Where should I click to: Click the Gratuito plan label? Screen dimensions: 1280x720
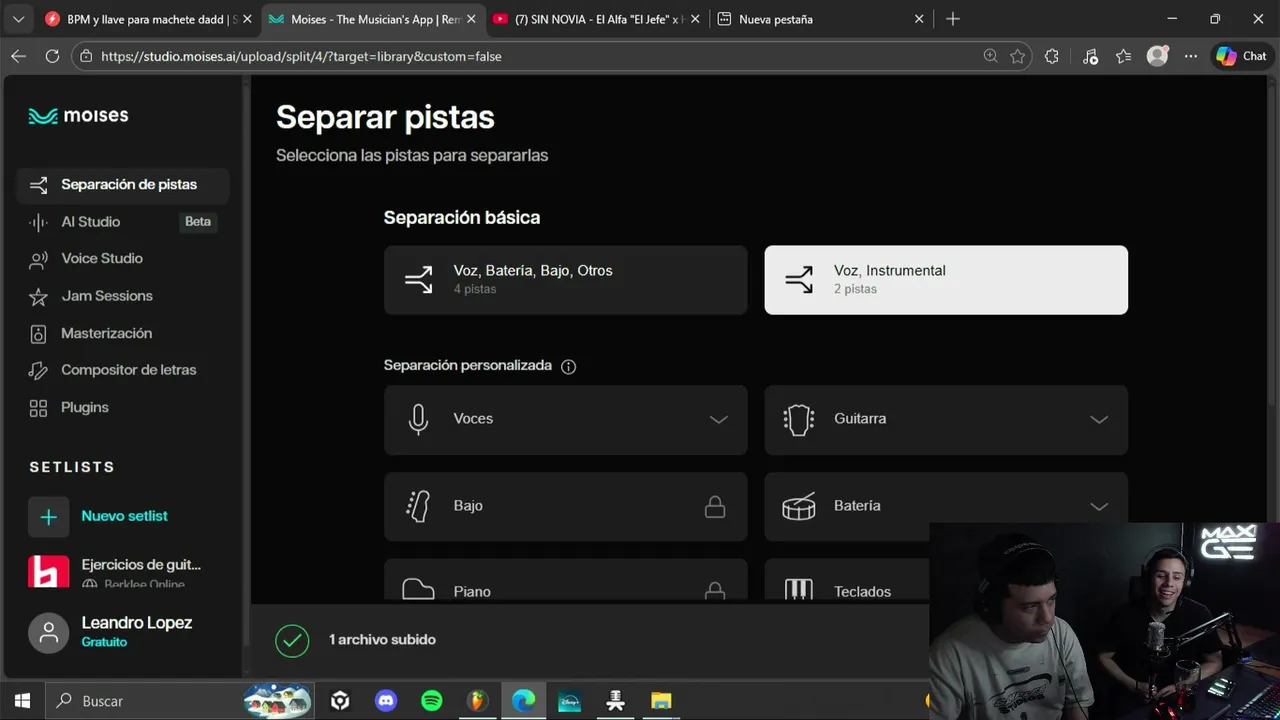click(104, 642)
